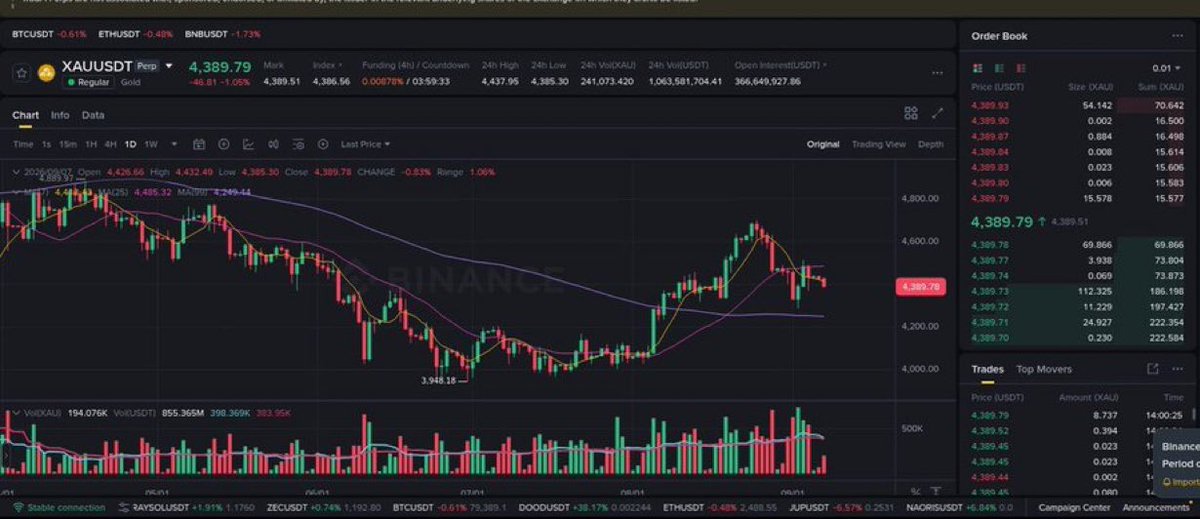Open the Last Price dropdown
The width and height of the screenshot is (1200, 519).
(365, 144)
